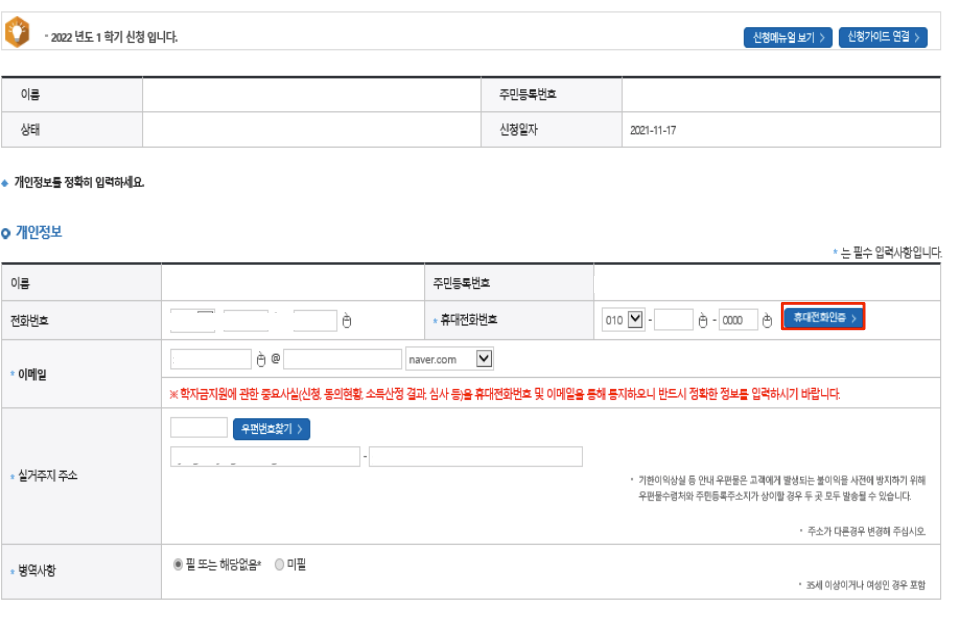Click the arrow icon on 우편번호찾기 button
This screenshot has width=957, height=619.
coord(300,427)
